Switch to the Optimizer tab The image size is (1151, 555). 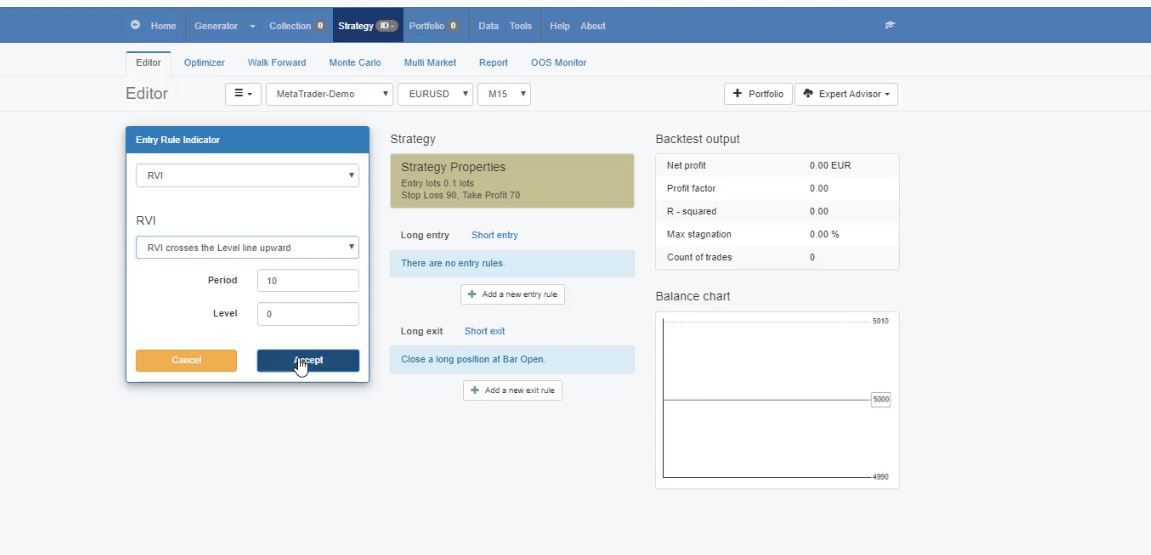(203, 62)
